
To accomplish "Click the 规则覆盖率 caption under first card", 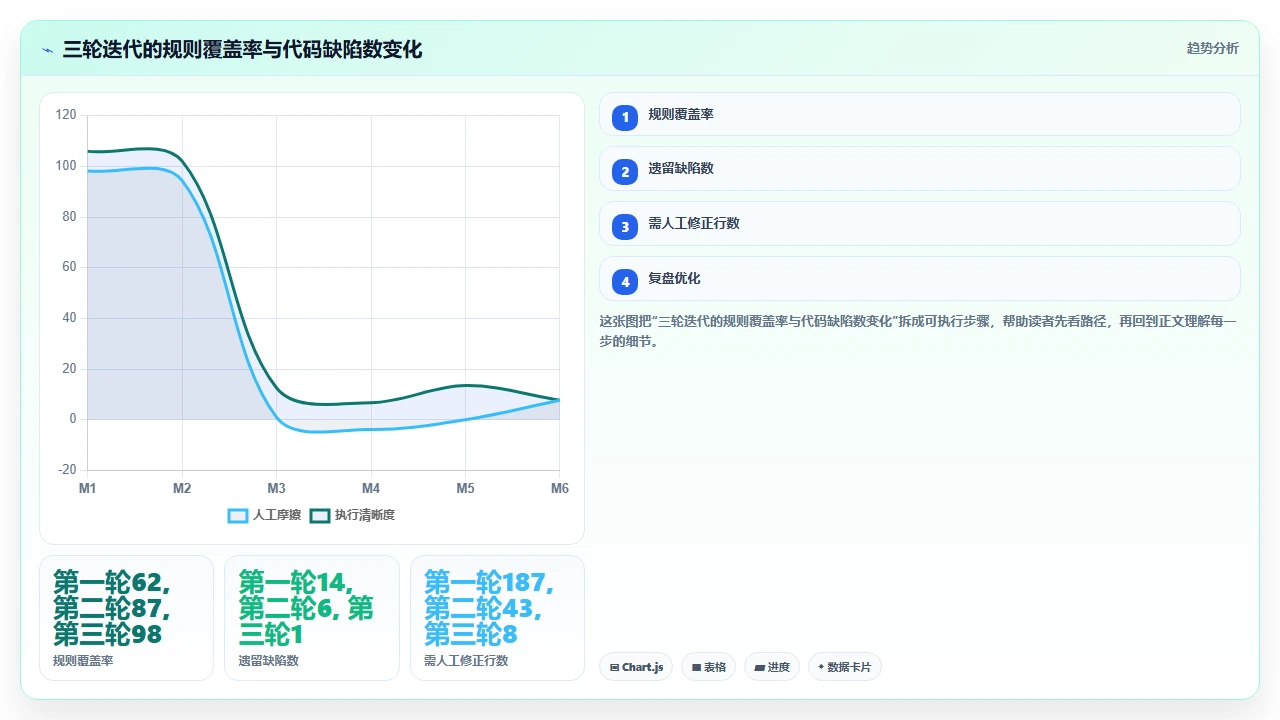I will pyautogui.click(x=83, y=661).
